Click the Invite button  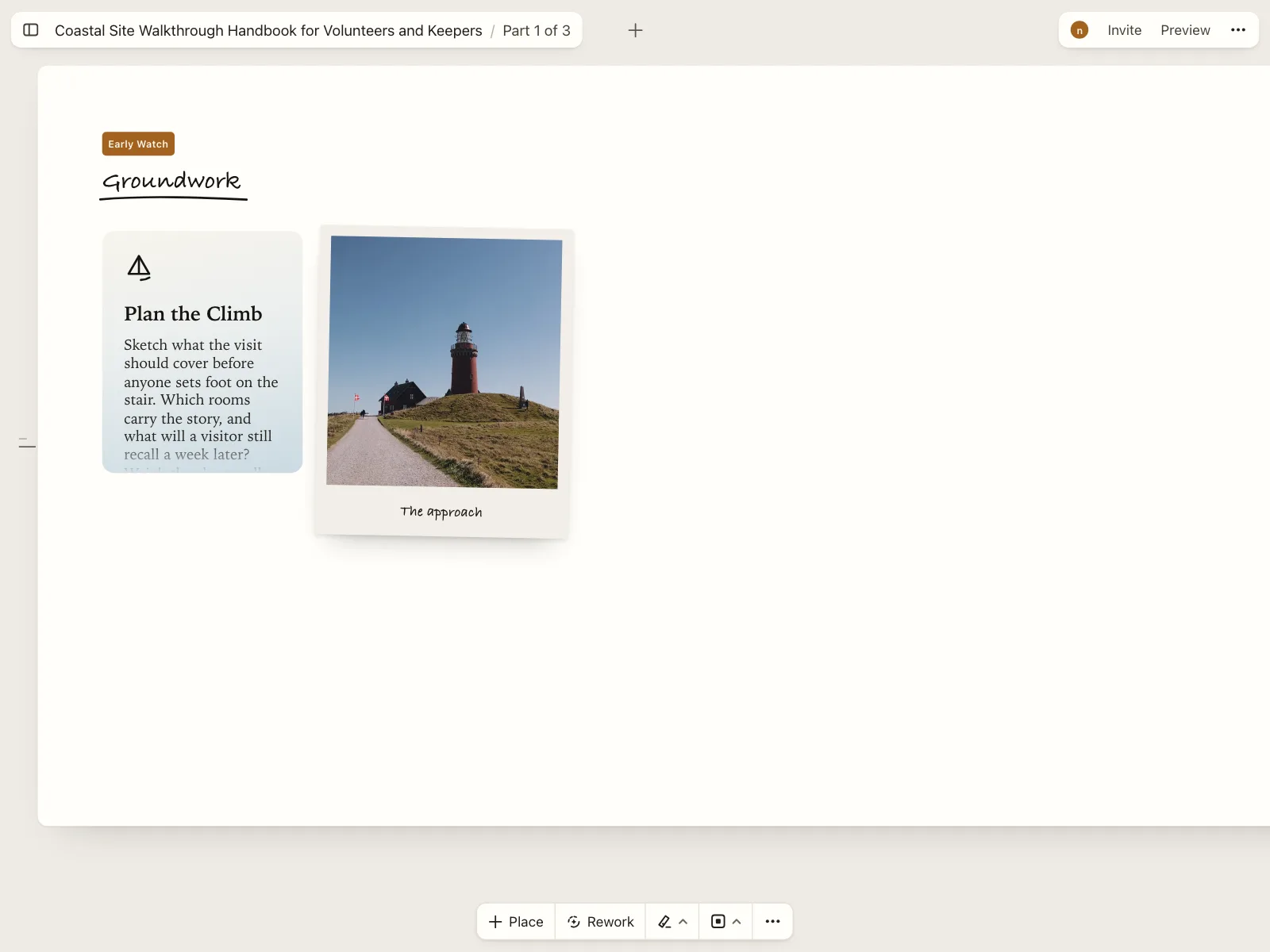1124,30
